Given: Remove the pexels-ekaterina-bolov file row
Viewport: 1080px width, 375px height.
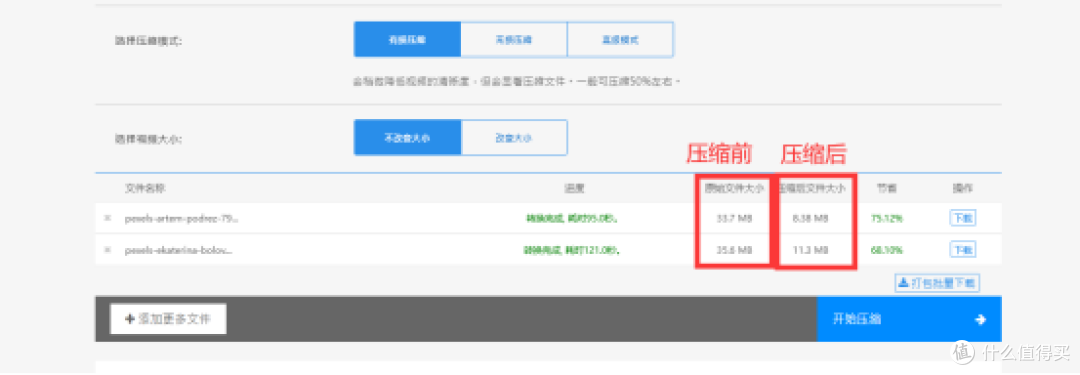Looking at the screenshot, I should 107,250.
